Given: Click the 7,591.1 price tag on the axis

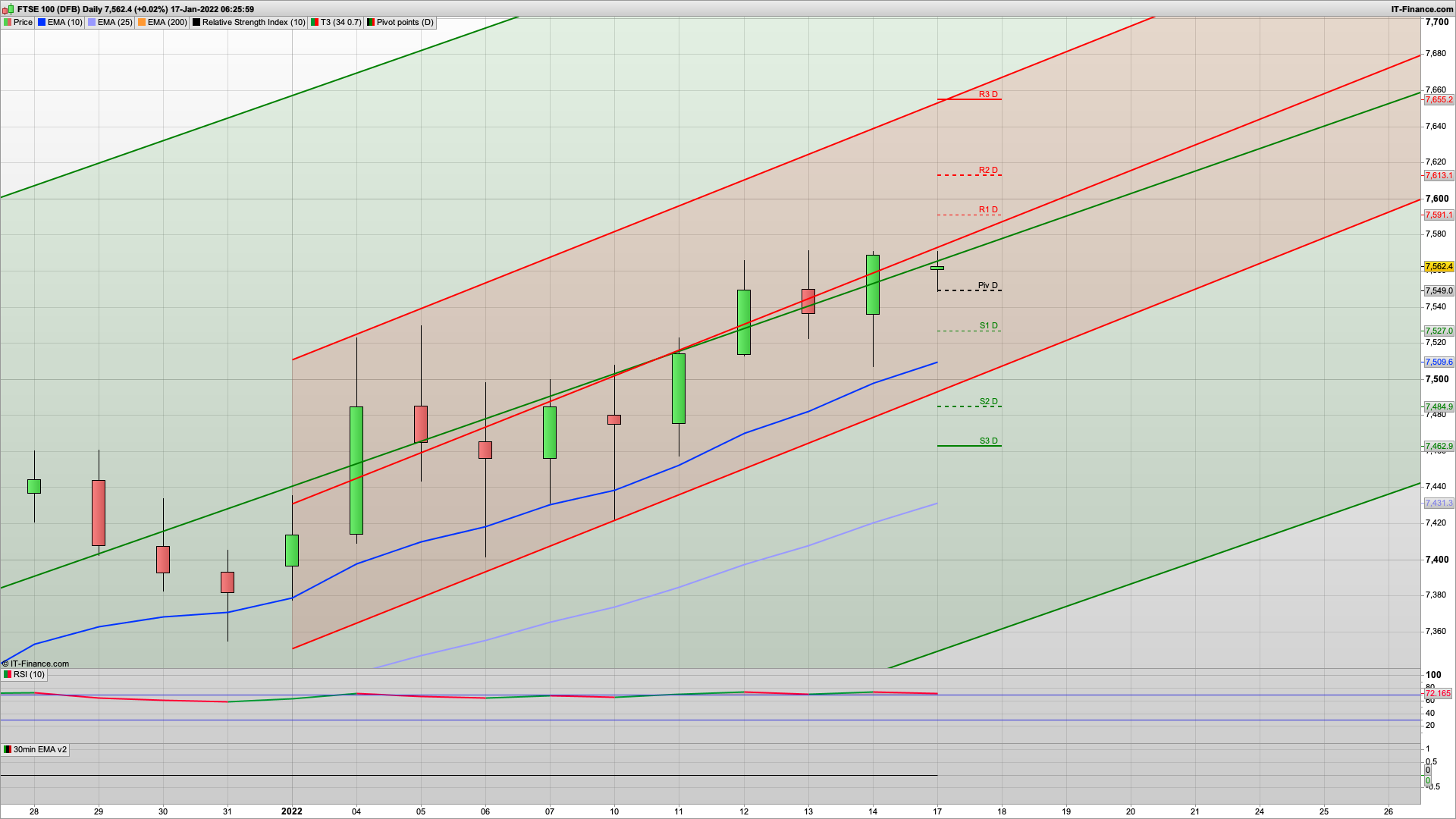Looking at the screenshot, I should click(1439, 215).
